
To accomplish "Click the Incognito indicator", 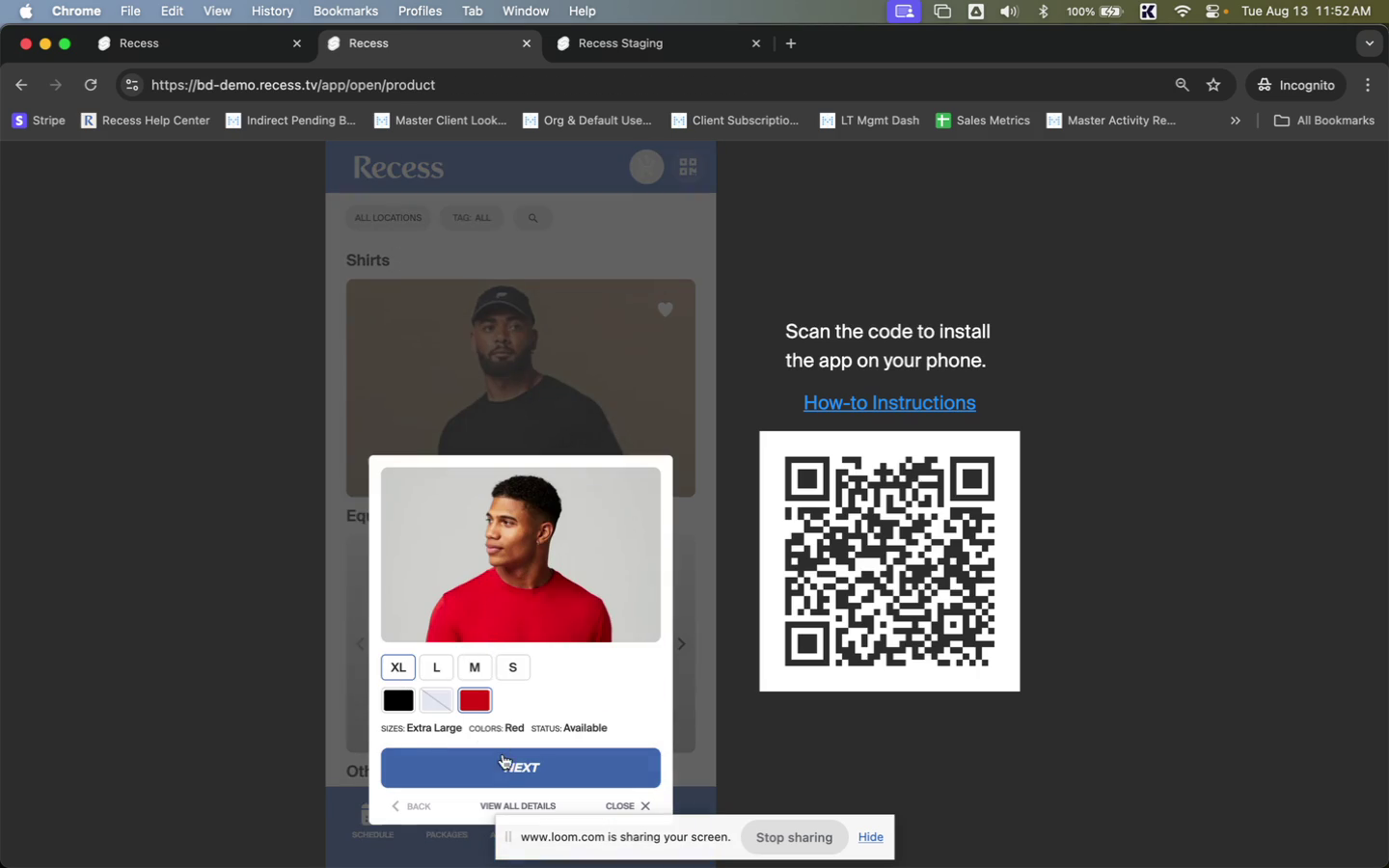I will (x=1295, y=85).
